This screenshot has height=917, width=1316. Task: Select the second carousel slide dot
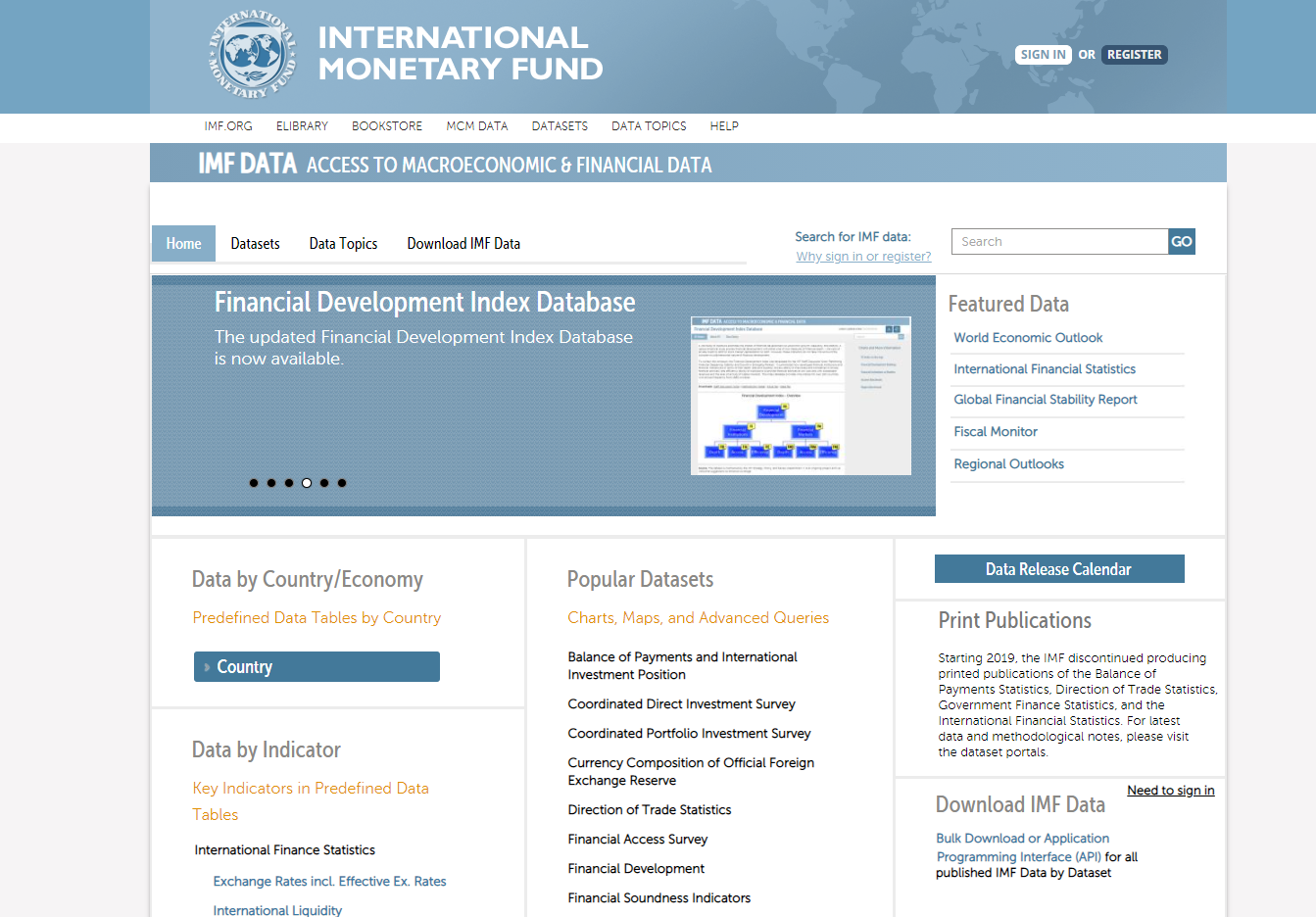271,483
